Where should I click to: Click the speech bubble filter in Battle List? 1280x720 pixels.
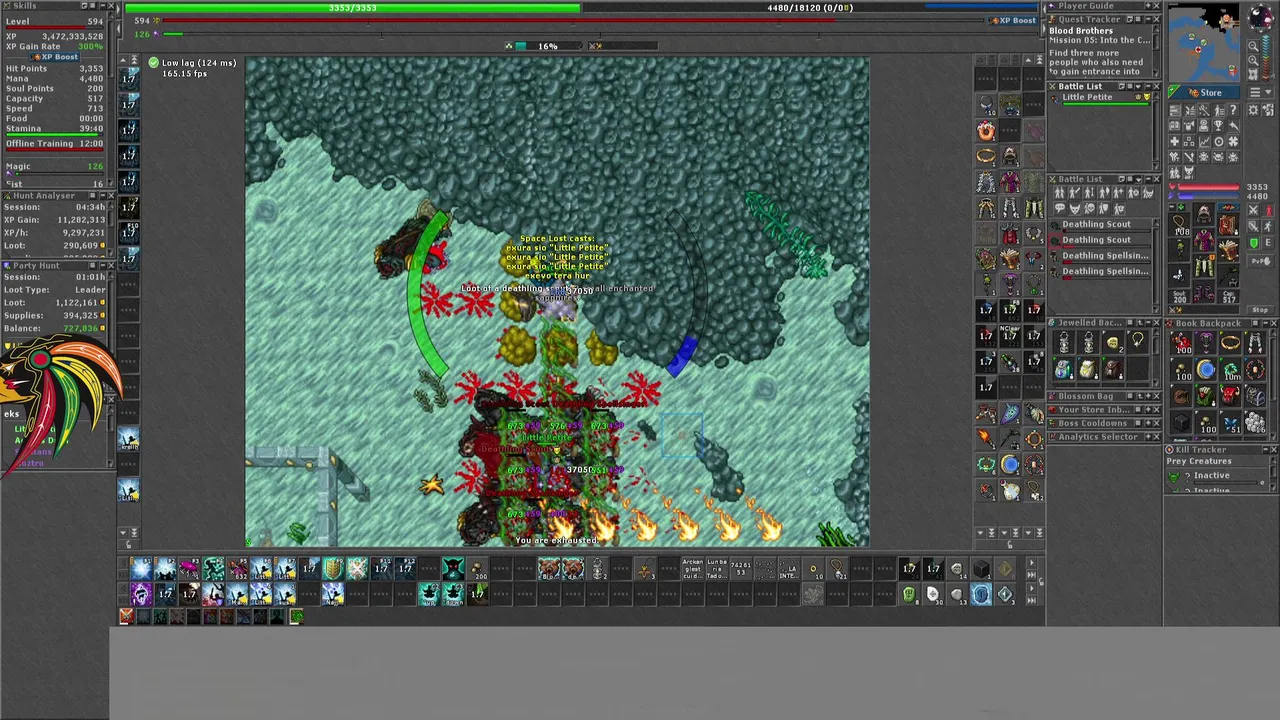1060,208
